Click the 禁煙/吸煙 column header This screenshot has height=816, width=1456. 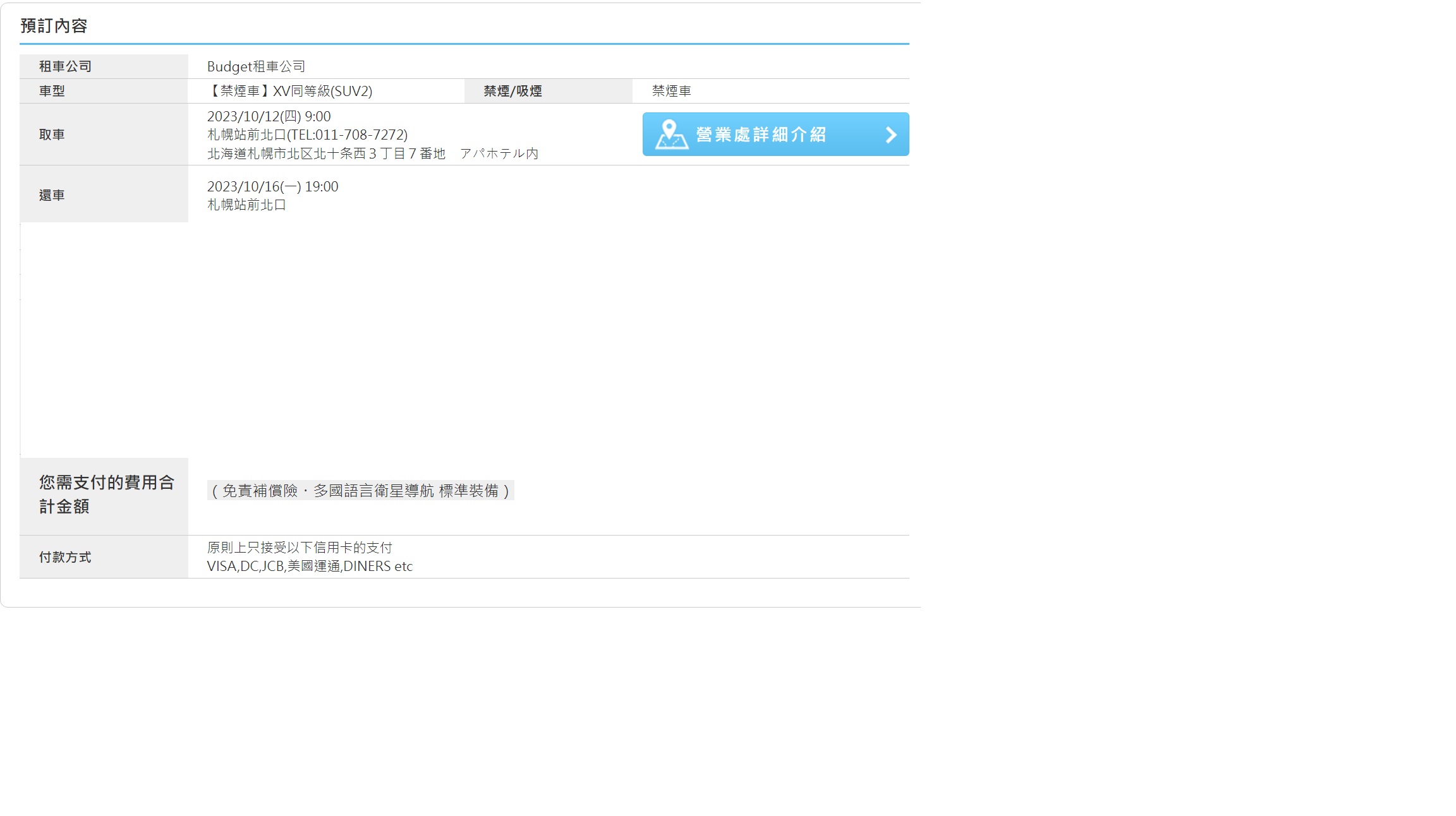pos(513,91)
